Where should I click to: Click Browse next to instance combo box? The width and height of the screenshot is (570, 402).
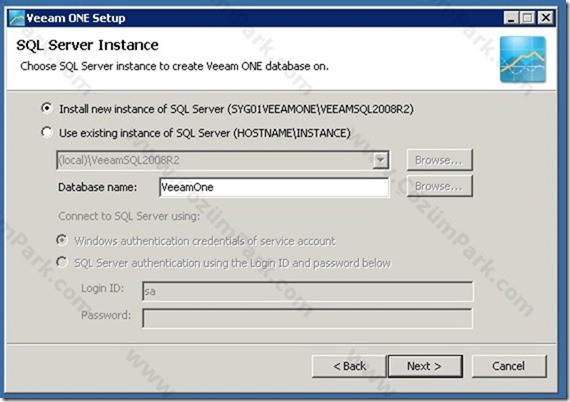click(x=439, y=160)
